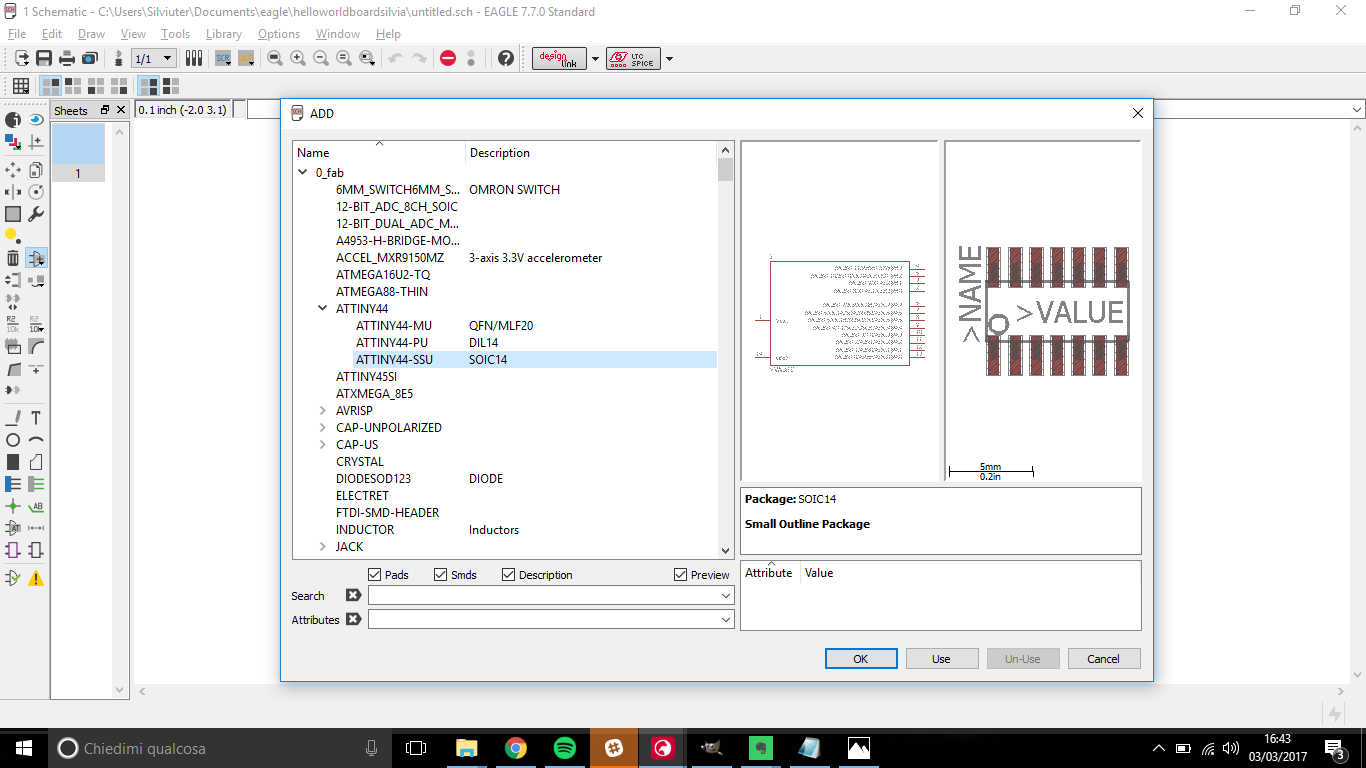This screenshot has height=768, width=1366.
Task: Select the Info tool
Action: 13,119
